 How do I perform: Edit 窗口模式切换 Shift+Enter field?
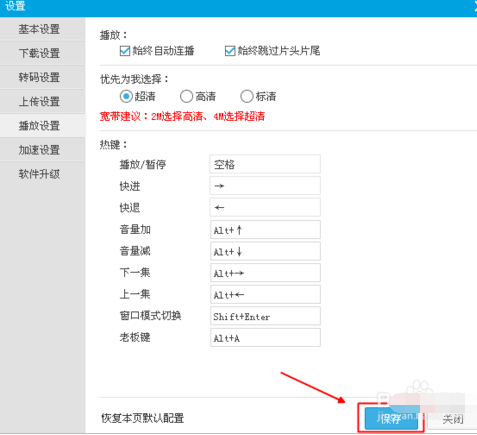click(x=265, y=316)
